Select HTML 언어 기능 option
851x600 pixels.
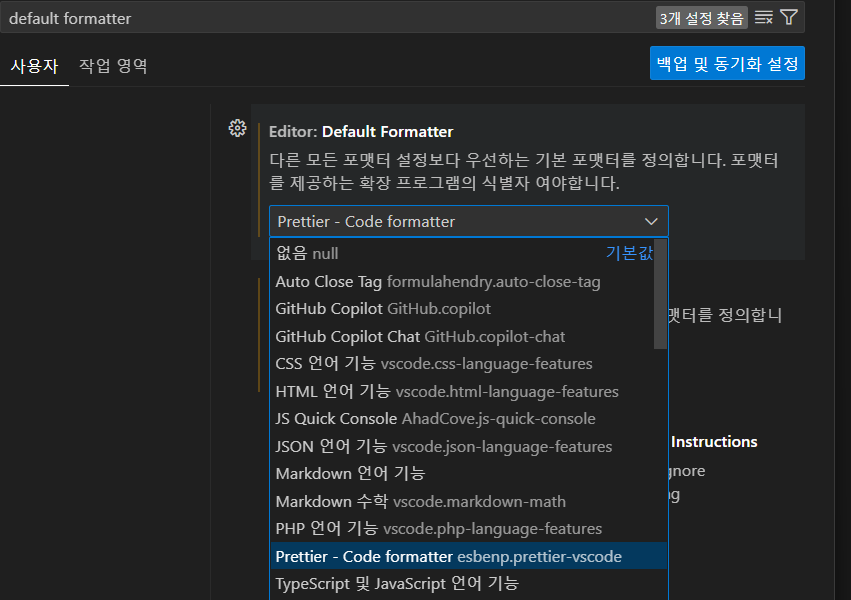tap(469, 391)
